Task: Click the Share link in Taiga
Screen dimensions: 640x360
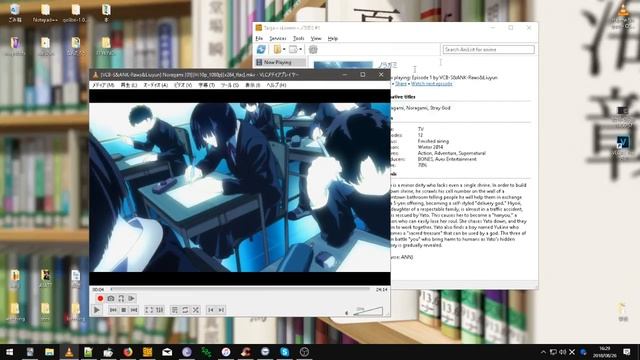Action: (x=401, y=84)
